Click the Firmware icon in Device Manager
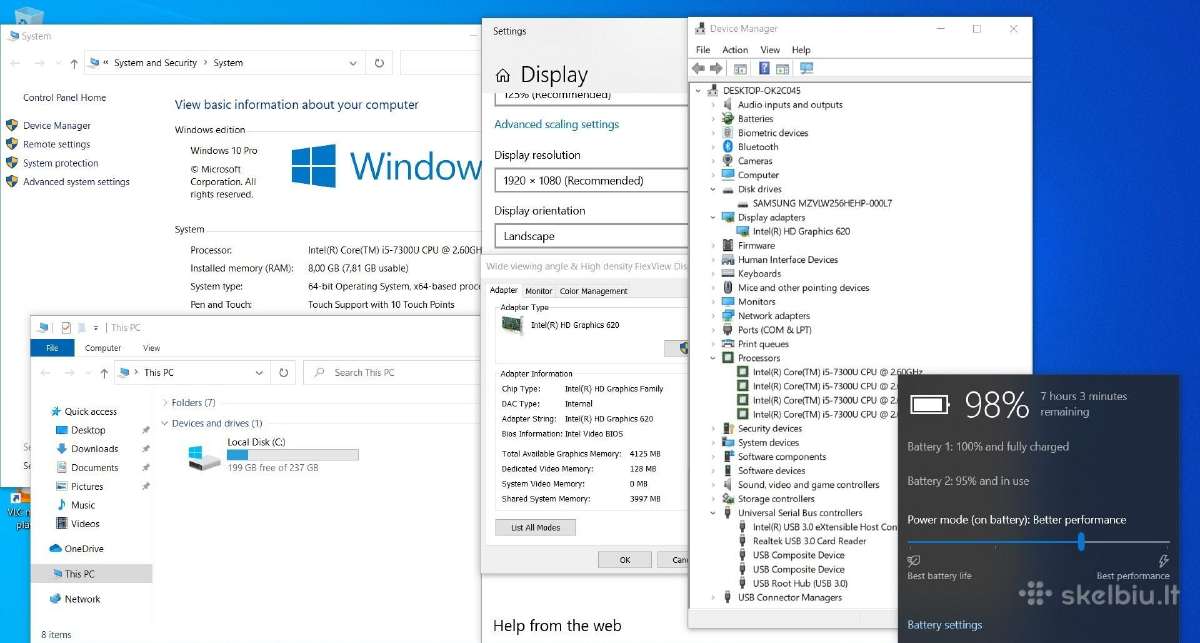The height and width of the screenshot is (643, 1200). tap(728, 245)
